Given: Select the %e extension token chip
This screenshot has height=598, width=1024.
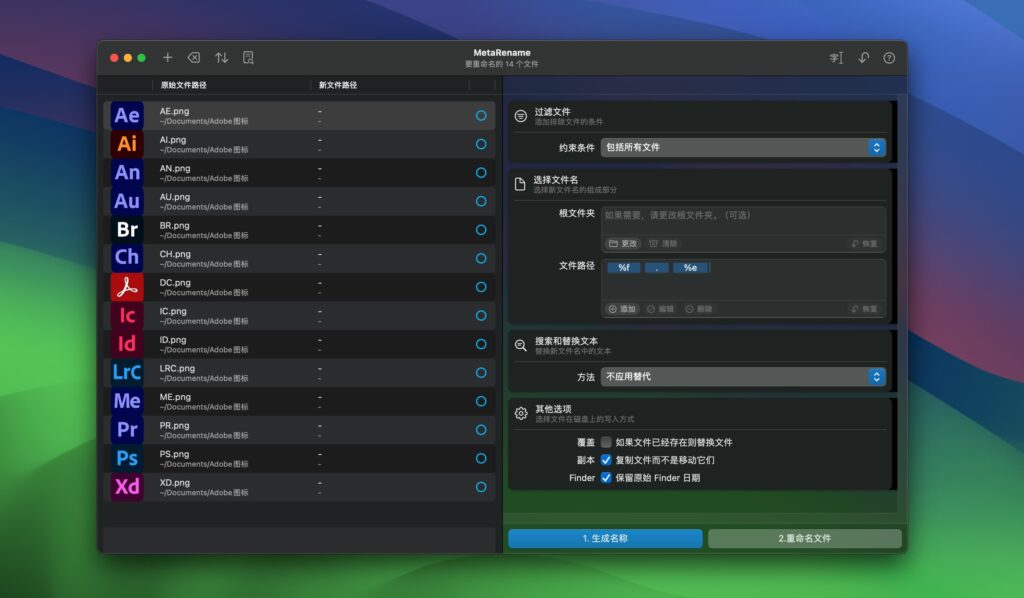Looking at the screenshot, I should 692,268.
